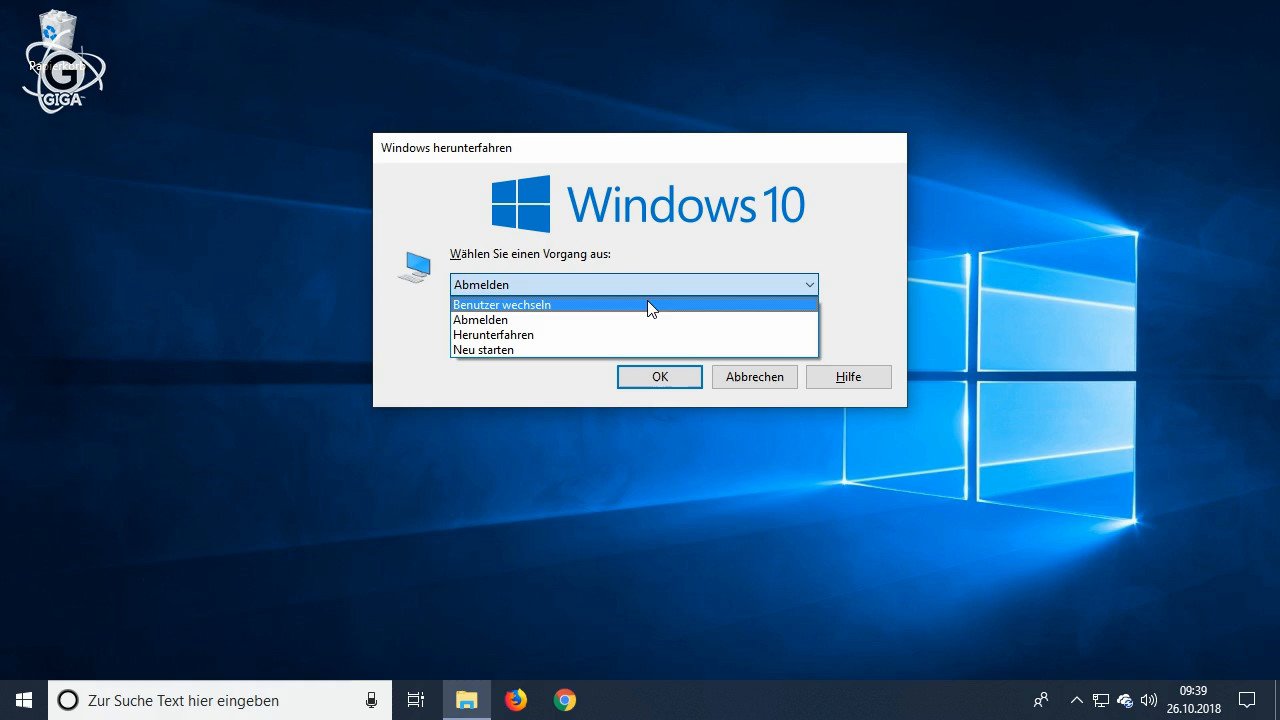Image resolution: width=1280 pixels, height=720 pixels.
Task: Confirm with the OK button
Action: tap(660, 377)
